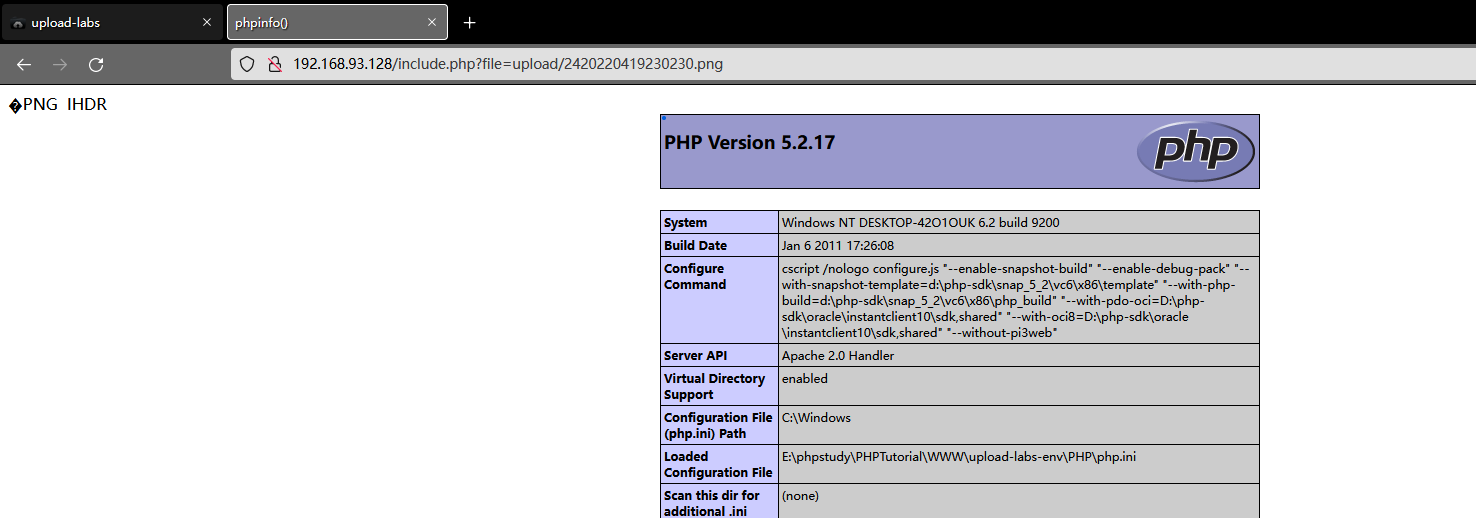The image size is (1476, 518).
Task: Click the C:\Windows value
Action: [817, 417]
